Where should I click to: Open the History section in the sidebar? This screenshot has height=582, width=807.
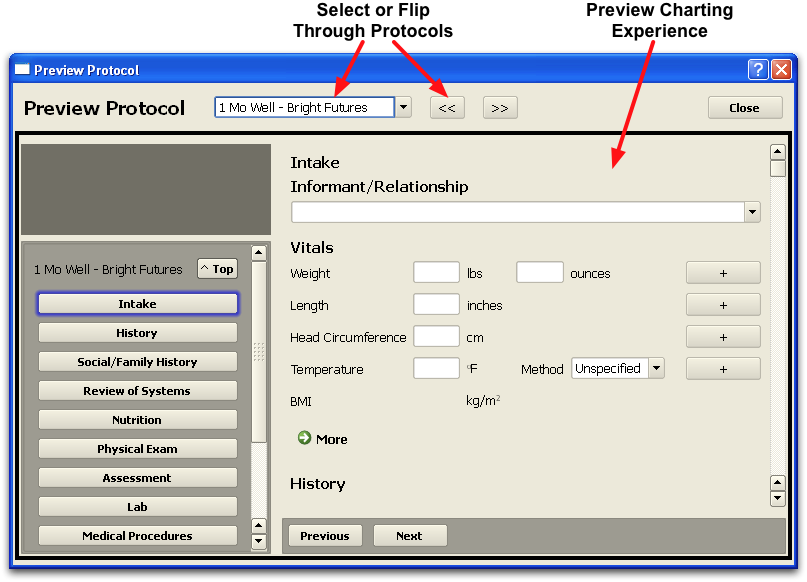(x=137, y=333)
